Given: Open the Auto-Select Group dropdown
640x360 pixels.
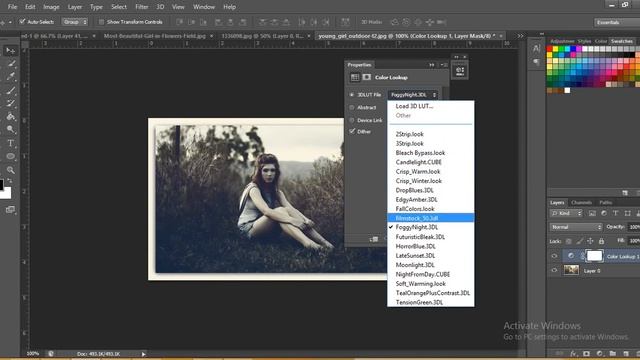Looking at the screenshot, I should tap(75, 22).
